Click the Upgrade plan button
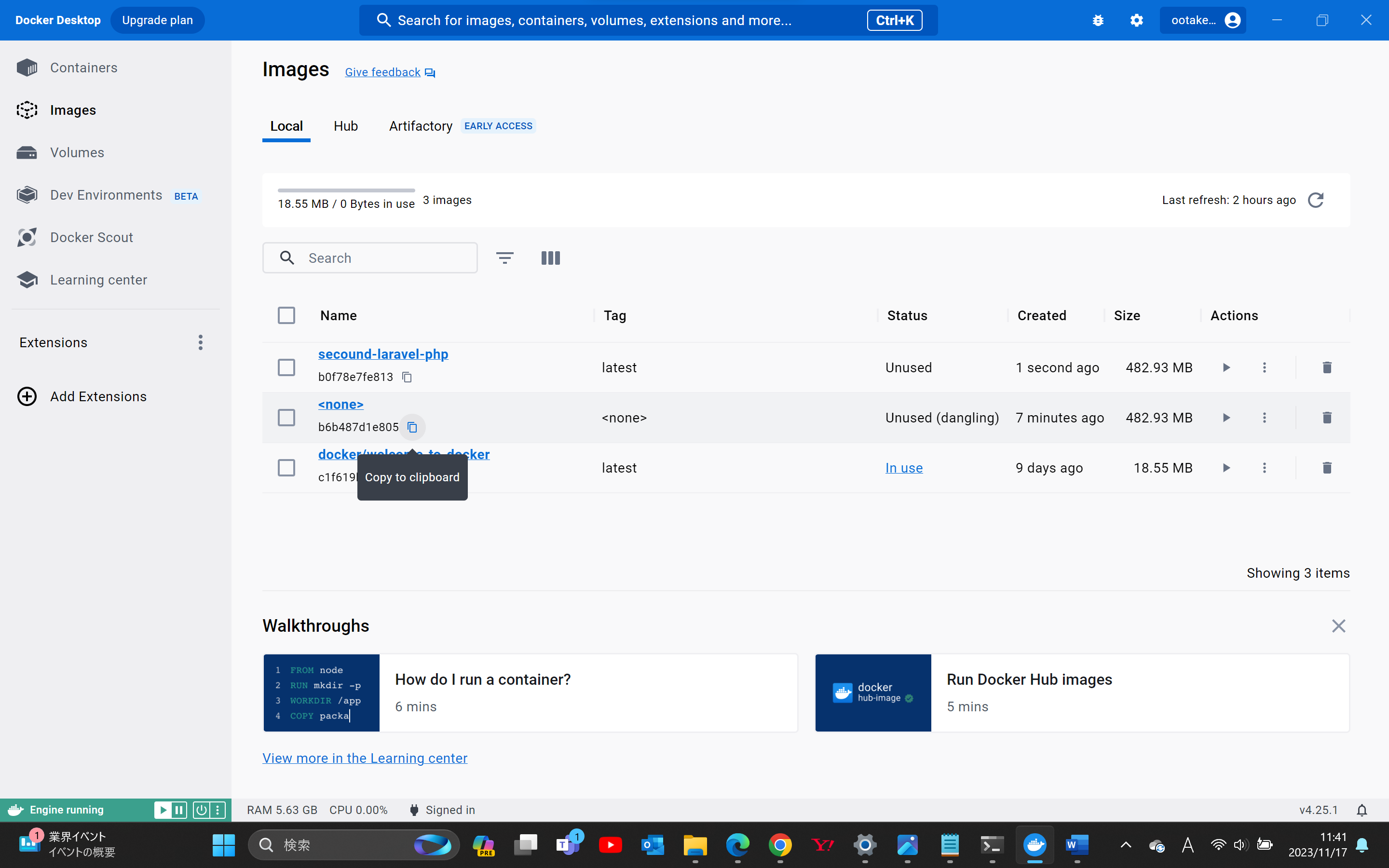1389x868 pixels. [x=157, y=20]
